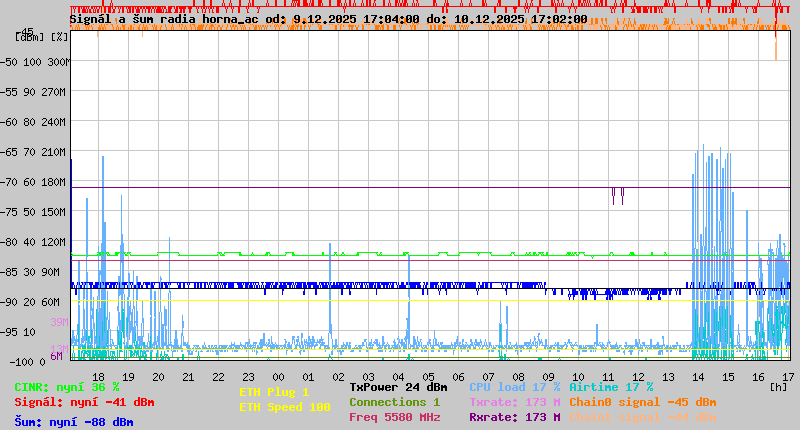The image size is (800, 430).
Task: Select the CPU load 17 % legend entry
Action: pos(514,387)
